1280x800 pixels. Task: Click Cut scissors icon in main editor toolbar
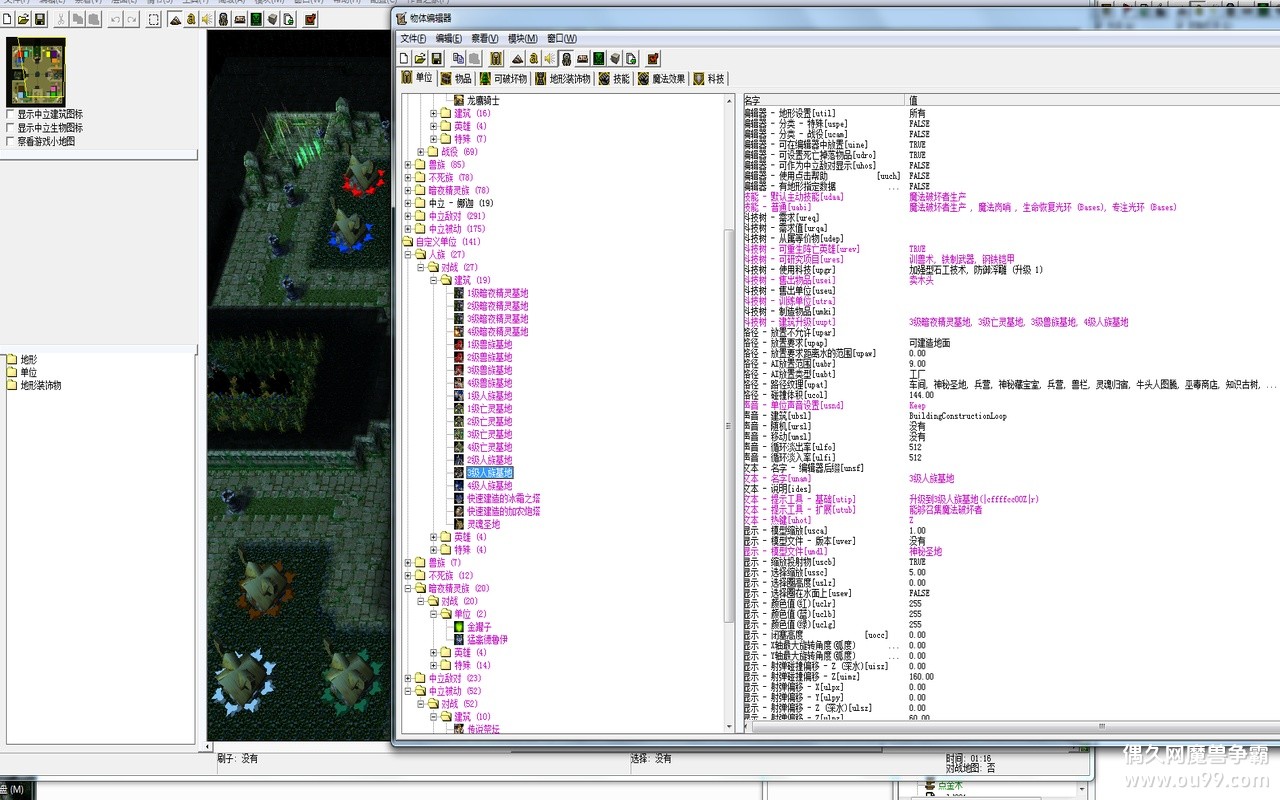coord(61,20)
